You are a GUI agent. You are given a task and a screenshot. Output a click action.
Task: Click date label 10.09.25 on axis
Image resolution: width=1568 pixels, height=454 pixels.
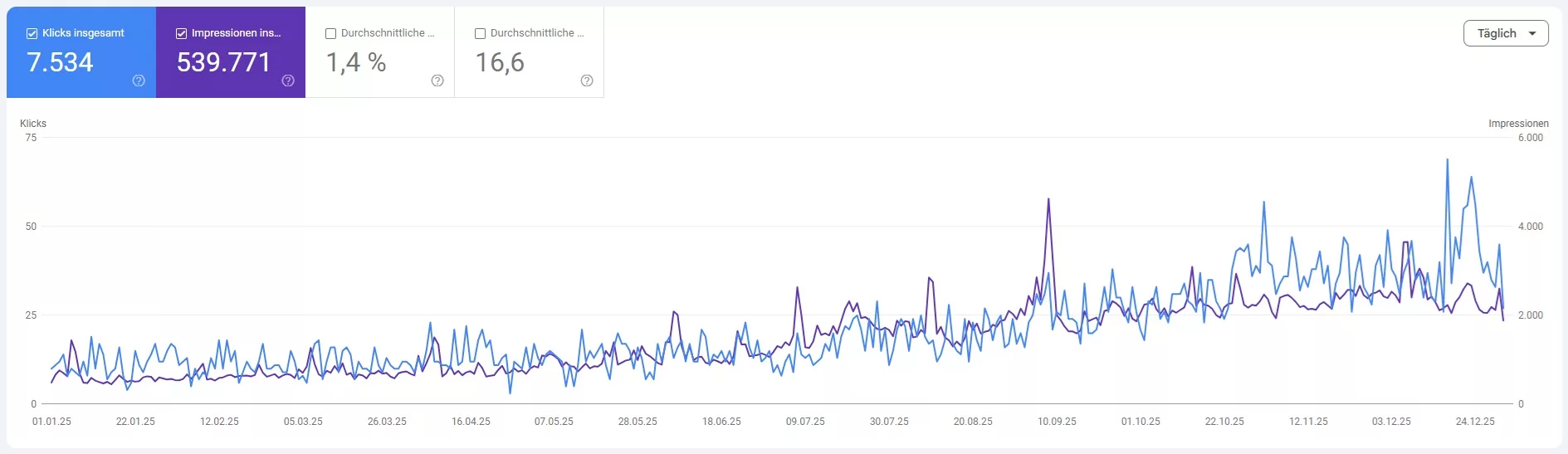tap(1057, 422)
